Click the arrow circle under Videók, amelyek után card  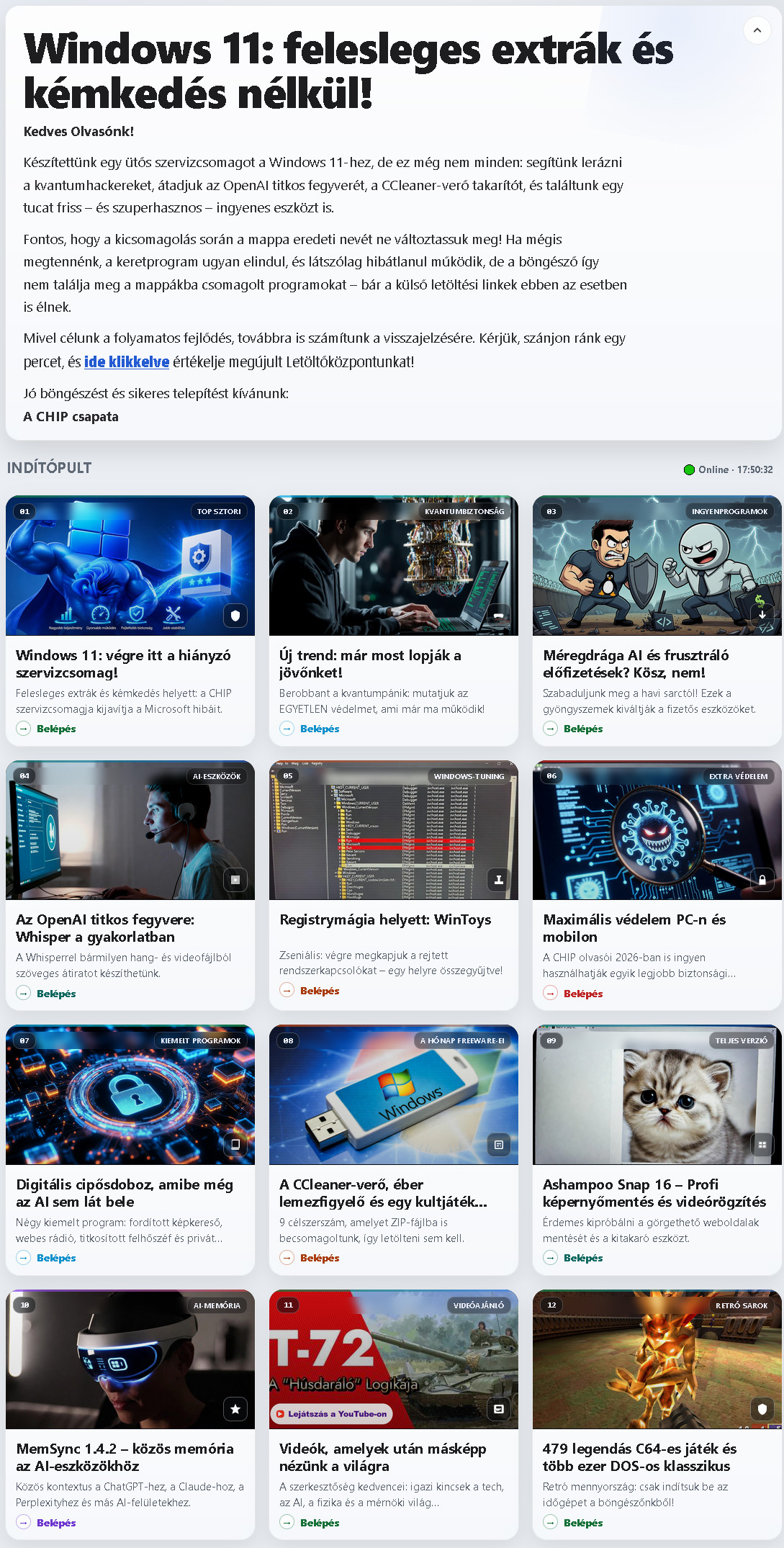point(287,1522)
